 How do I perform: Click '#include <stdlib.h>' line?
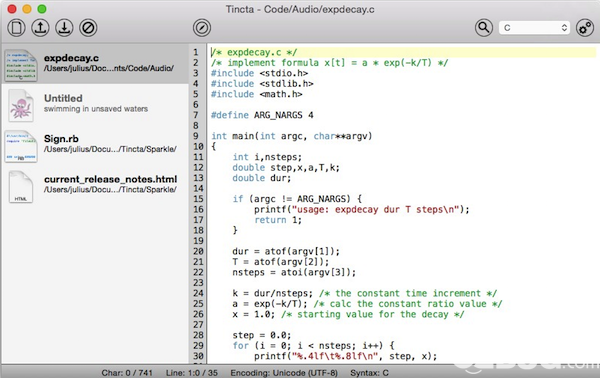tap(262, 83)
